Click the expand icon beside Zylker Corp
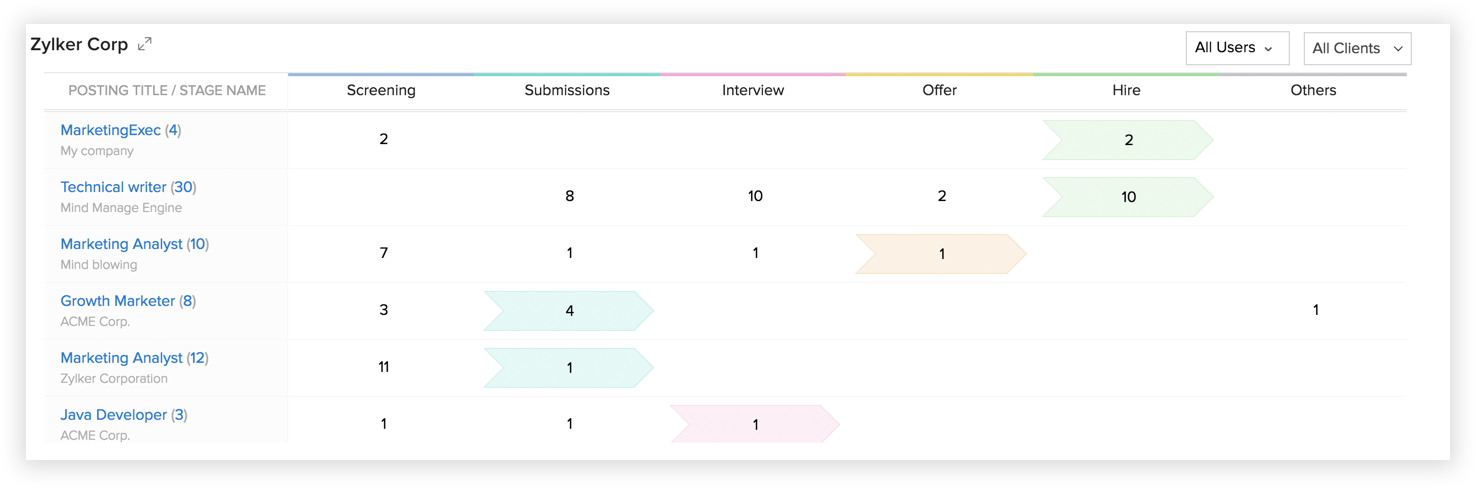 (x=145, y=44)
